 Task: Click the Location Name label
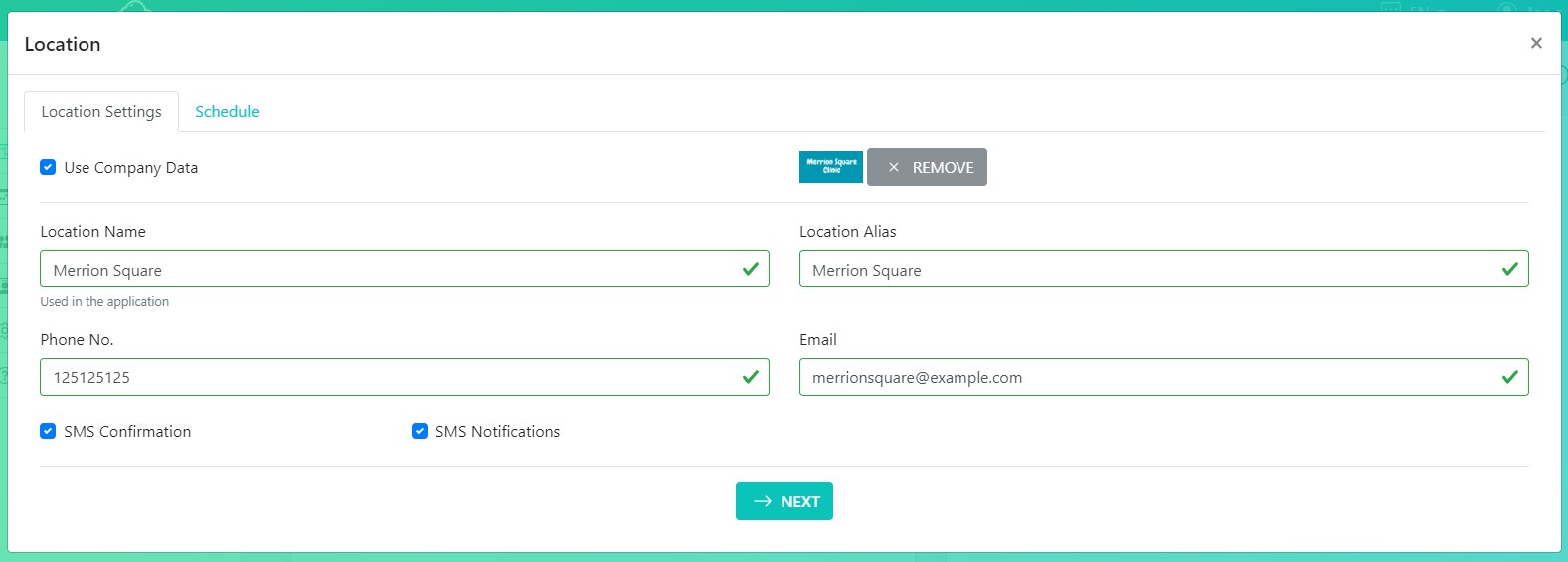(x=92, y=232)
